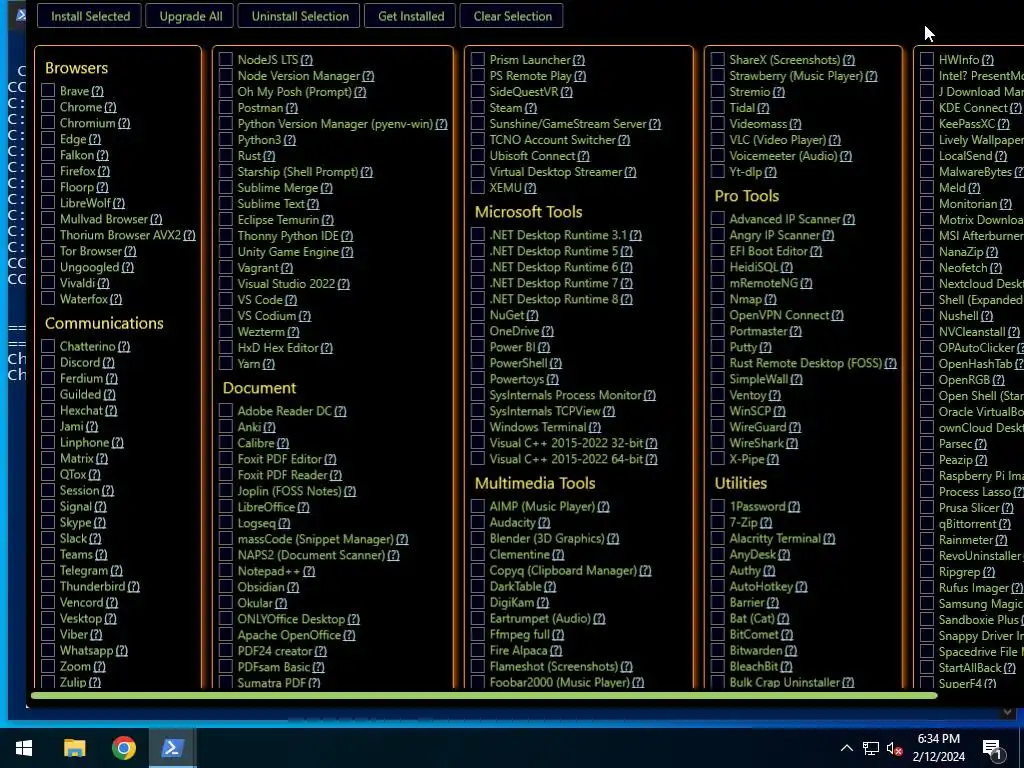Click the Yarn label text

(x=249, y=364)
